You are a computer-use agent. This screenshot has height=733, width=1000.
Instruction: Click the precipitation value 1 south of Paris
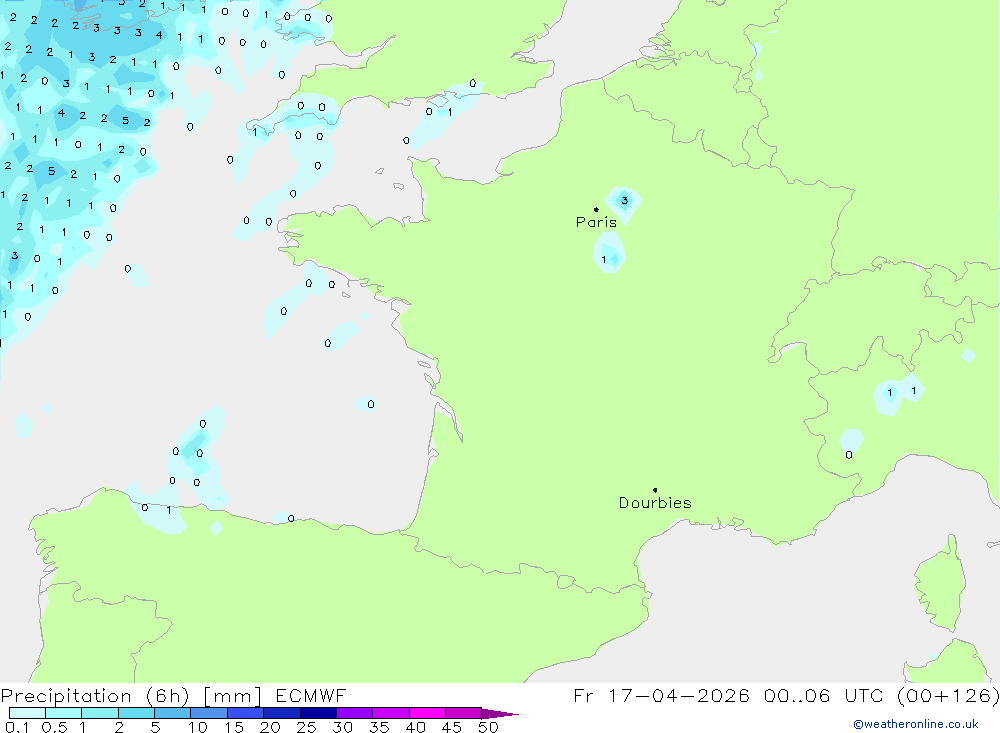click(x=603, y=260)
